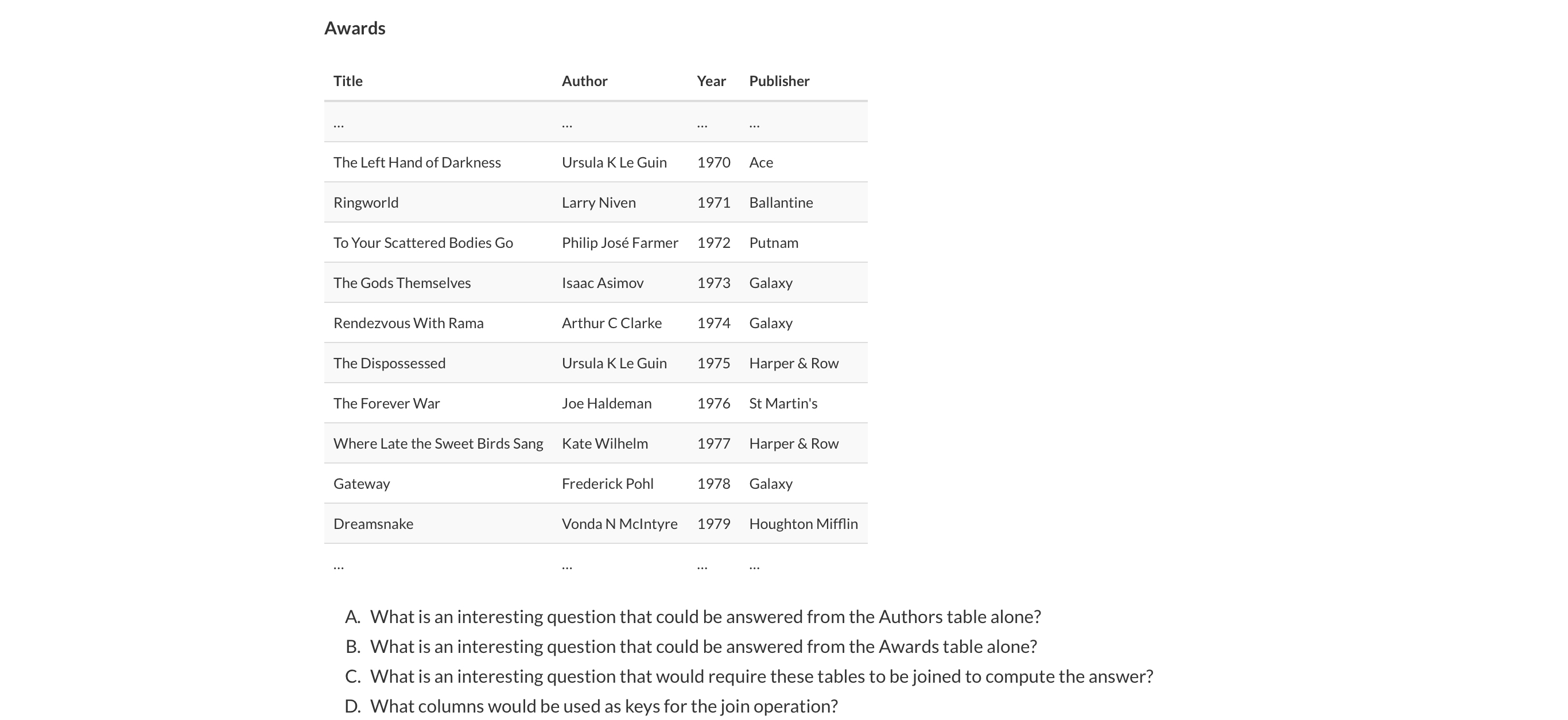
Task: Click the Title column header
Action: tap(348, 81)
